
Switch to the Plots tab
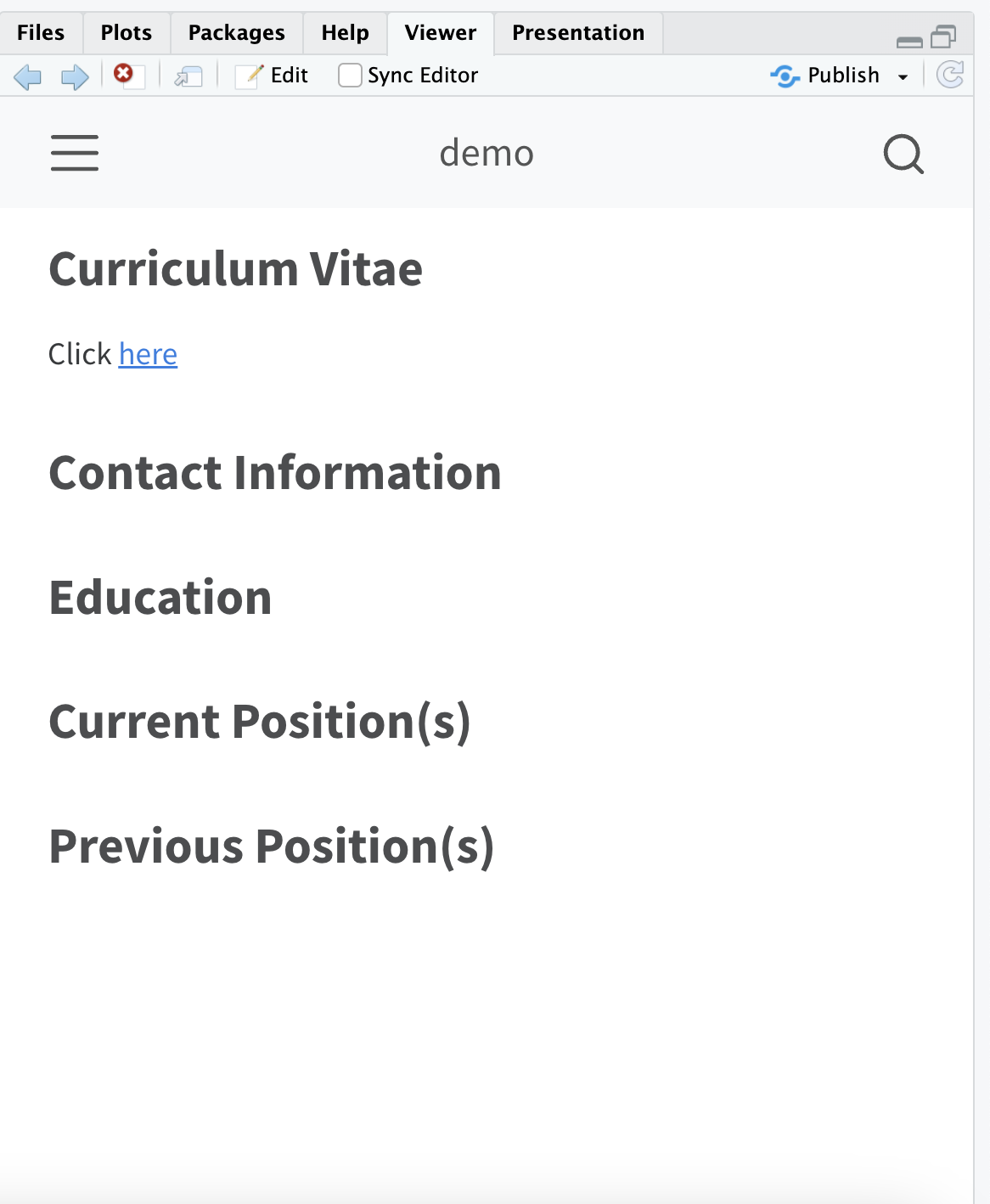[x=126, y=33]
